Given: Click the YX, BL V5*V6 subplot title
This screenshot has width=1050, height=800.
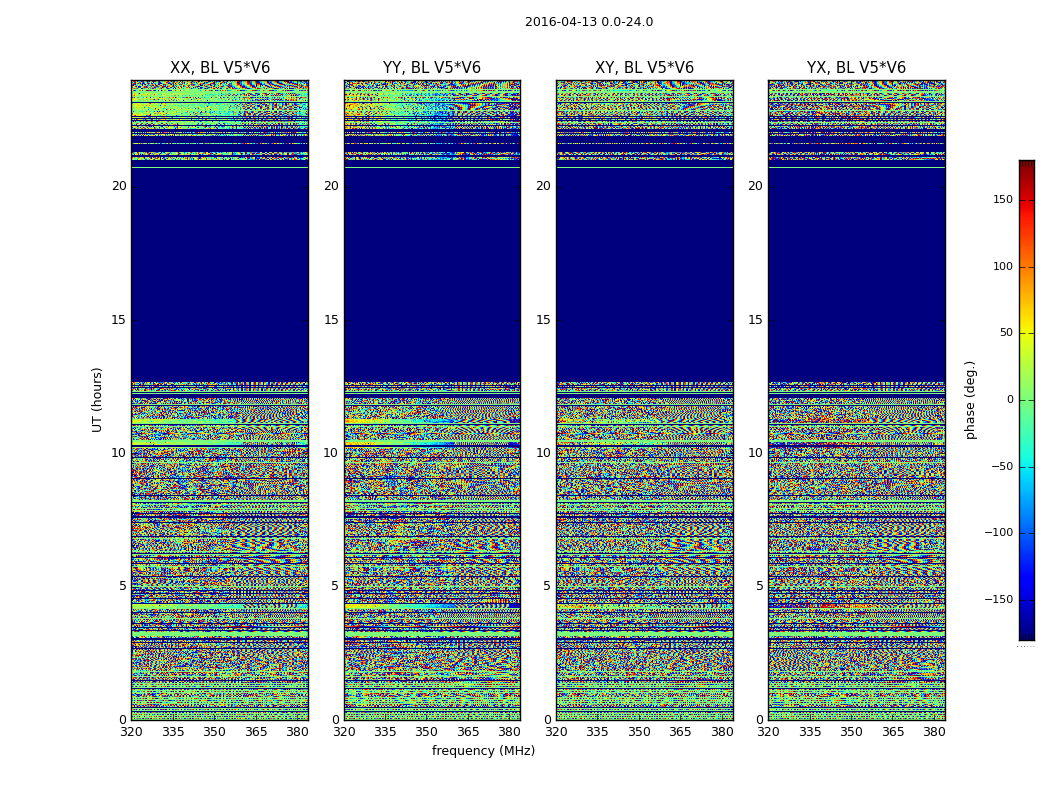Looking at the screenshot, I should pos(856,68).
